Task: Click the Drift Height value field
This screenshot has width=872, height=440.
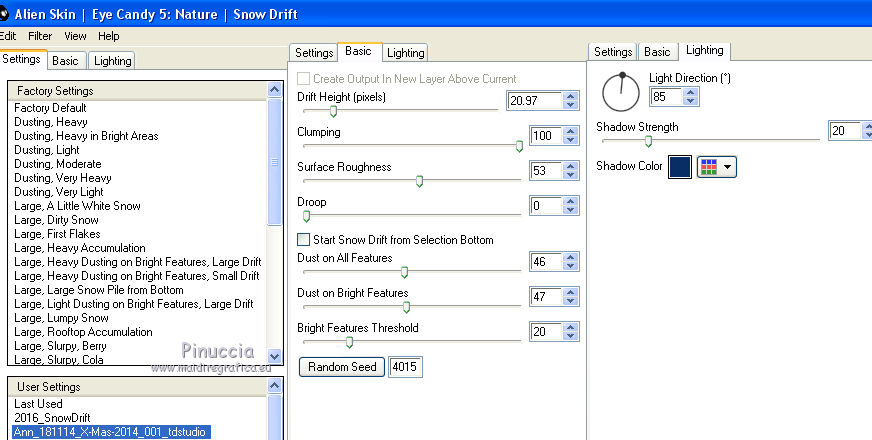Action: pos(535,101)
